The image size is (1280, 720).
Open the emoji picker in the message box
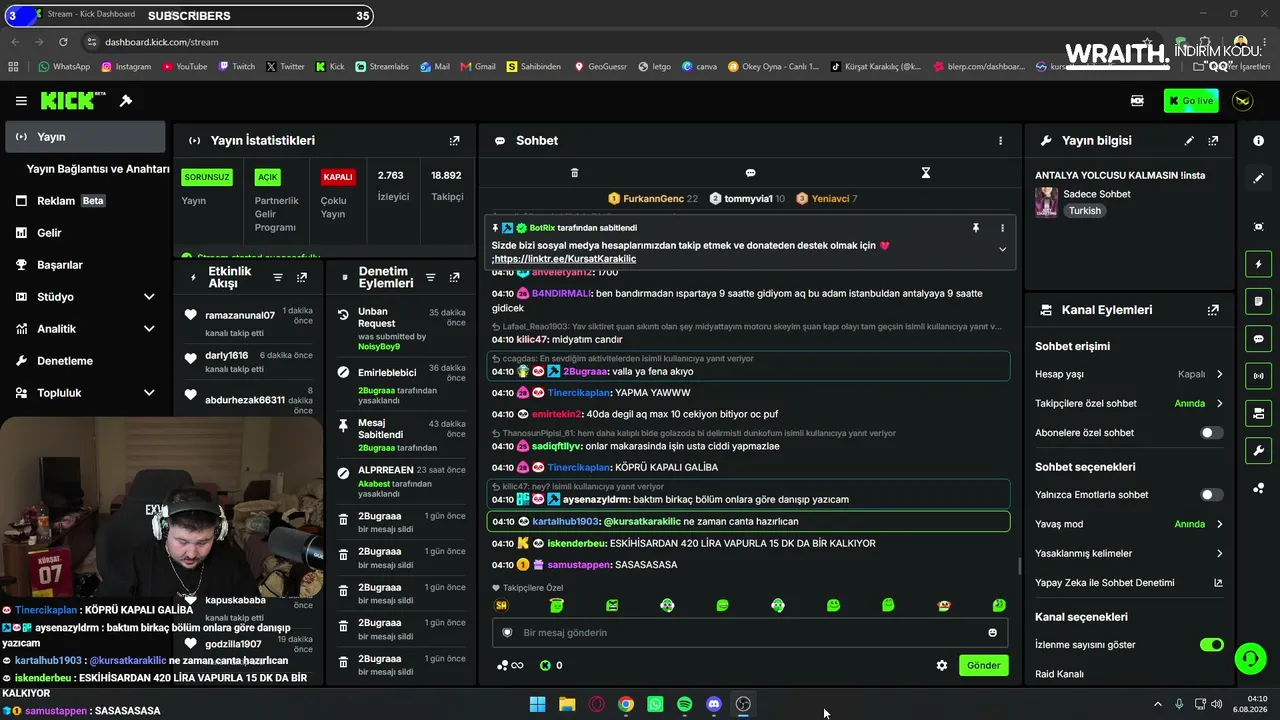(992, 633)
